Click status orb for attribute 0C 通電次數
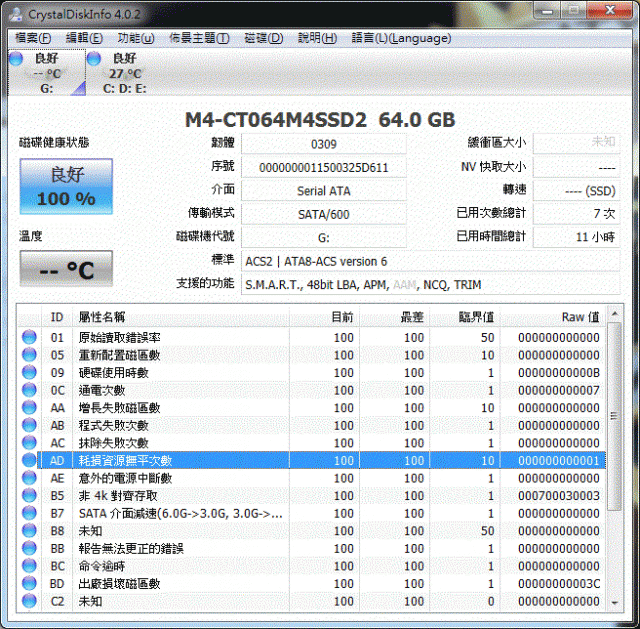This screenshot has height=629, width=640. (29, 390)
